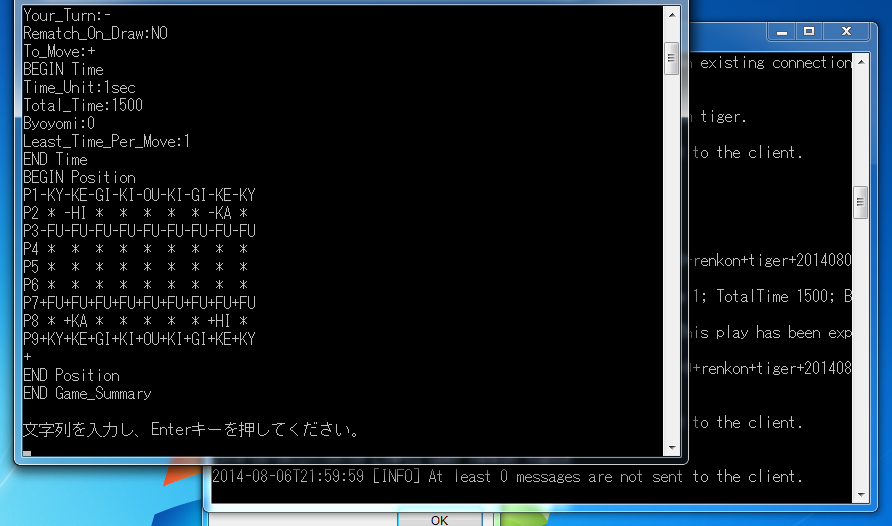Click the back console's scroll up arrow

tap(861, 62)
